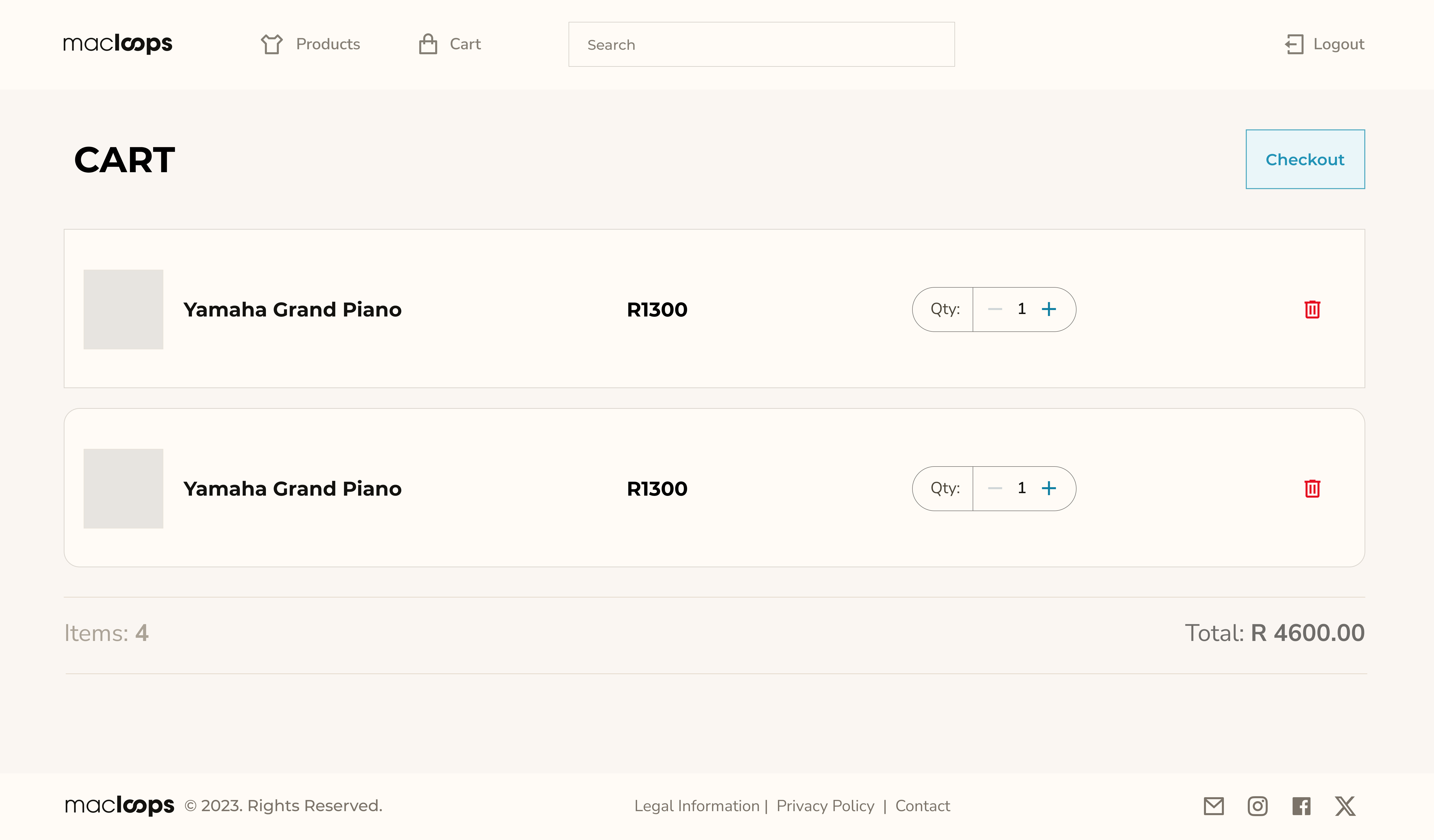Open the Facebook icon in footer
This screenshot has height=840, width=1434.
(x=1301, y=806)
